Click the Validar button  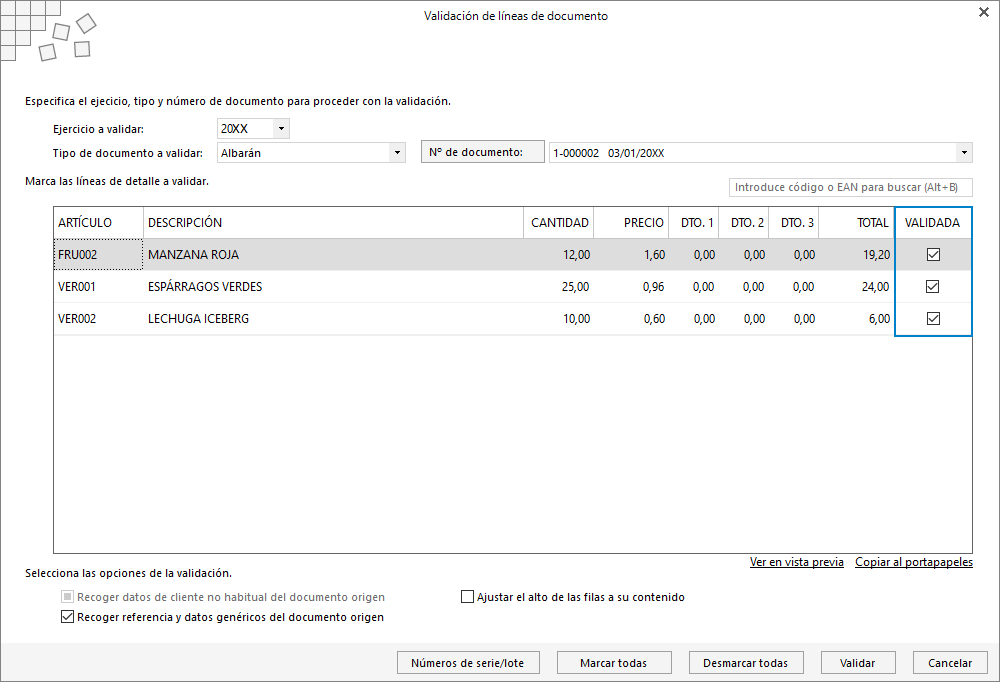[858, 663]
